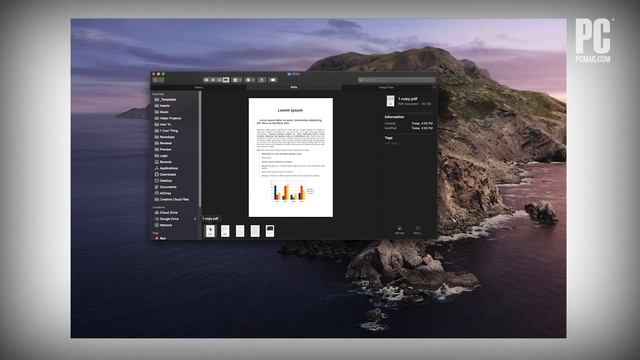
Task: Click the sidebar scrollbar
Action: point(200,149)
